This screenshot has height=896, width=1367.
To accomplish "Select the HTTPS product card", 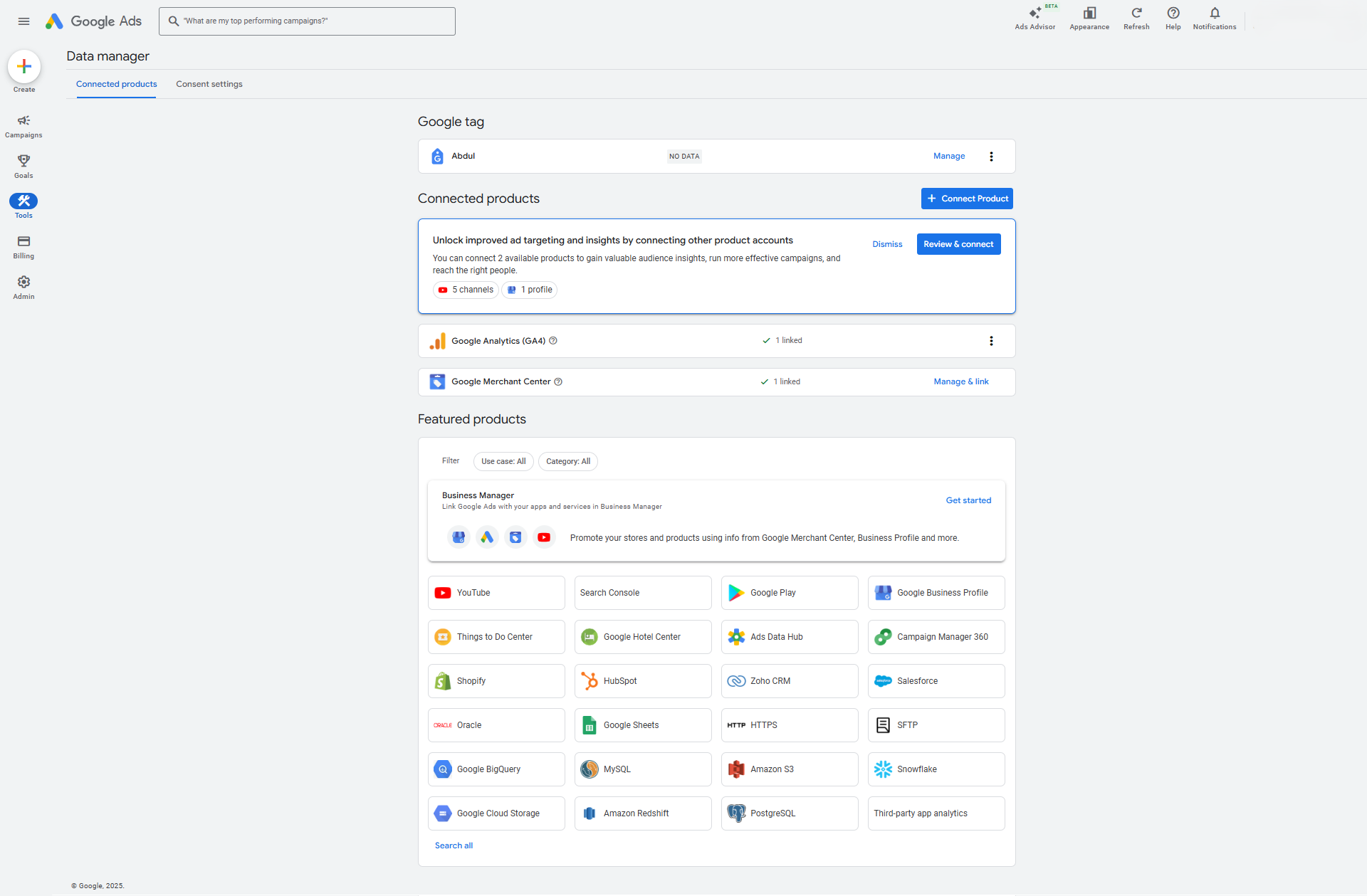I will click(790, 725).
